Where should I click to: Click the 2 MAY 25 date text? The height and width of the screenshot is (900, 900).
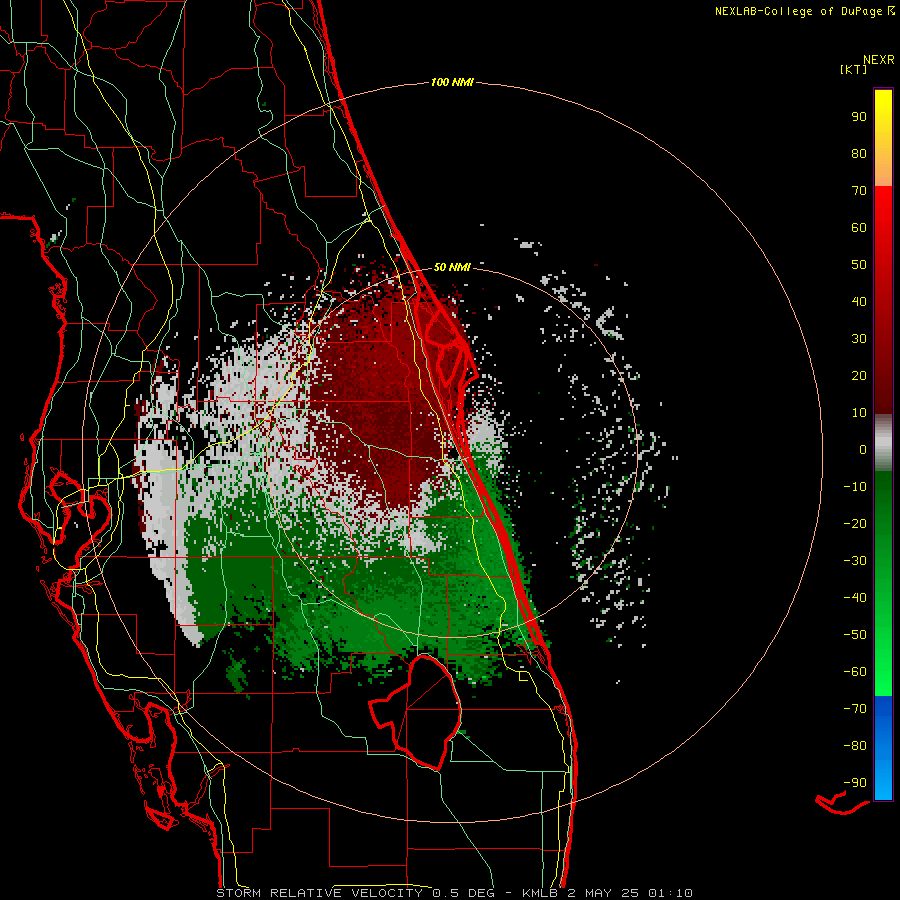(x=606, y=893)
